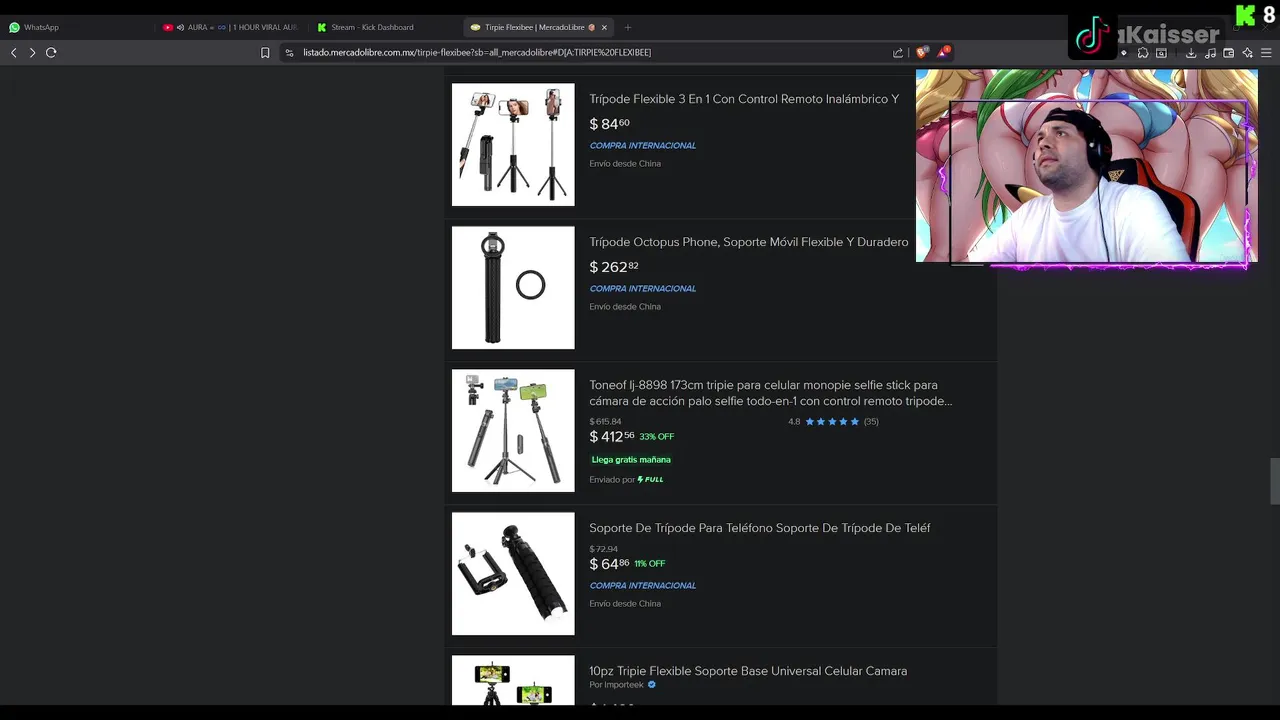The image size is (1280, 720).
Task: Click the '11% OFF' discount label
Action: (x=650, y=564)
